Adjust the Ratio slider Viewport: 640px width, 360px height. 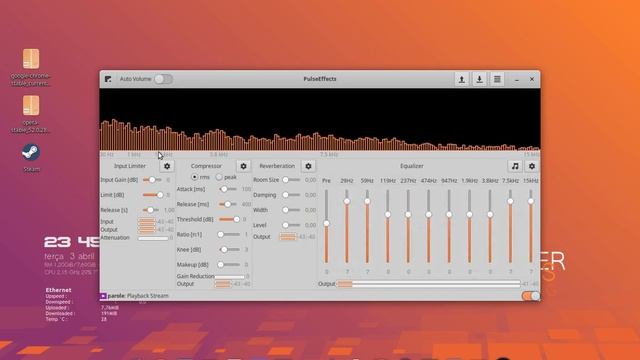229,234
